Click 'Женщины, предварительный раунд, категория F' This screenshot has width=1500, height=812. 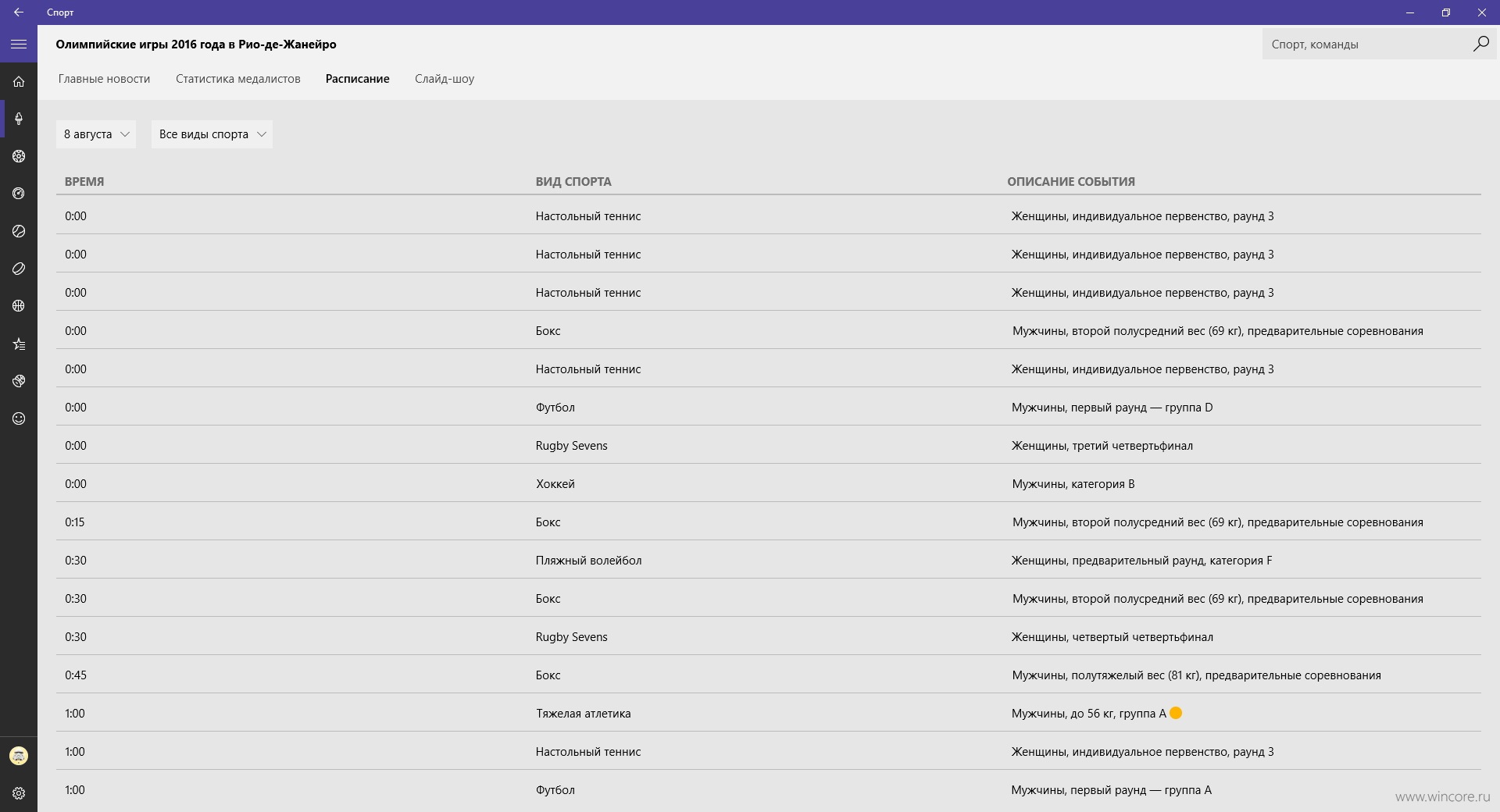coord(1141,561)
